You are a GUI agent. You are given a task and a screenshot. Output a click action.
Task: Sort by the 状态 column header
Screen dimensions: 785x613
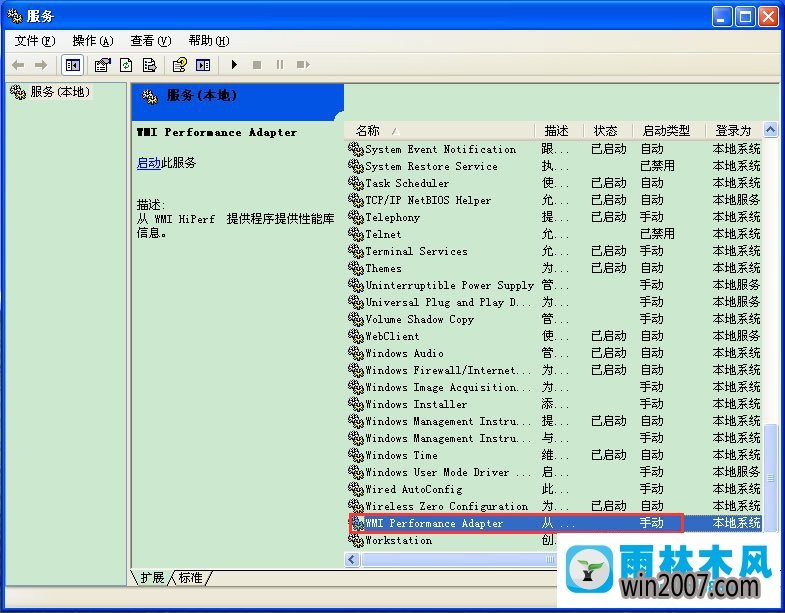(x=607, y=131)
